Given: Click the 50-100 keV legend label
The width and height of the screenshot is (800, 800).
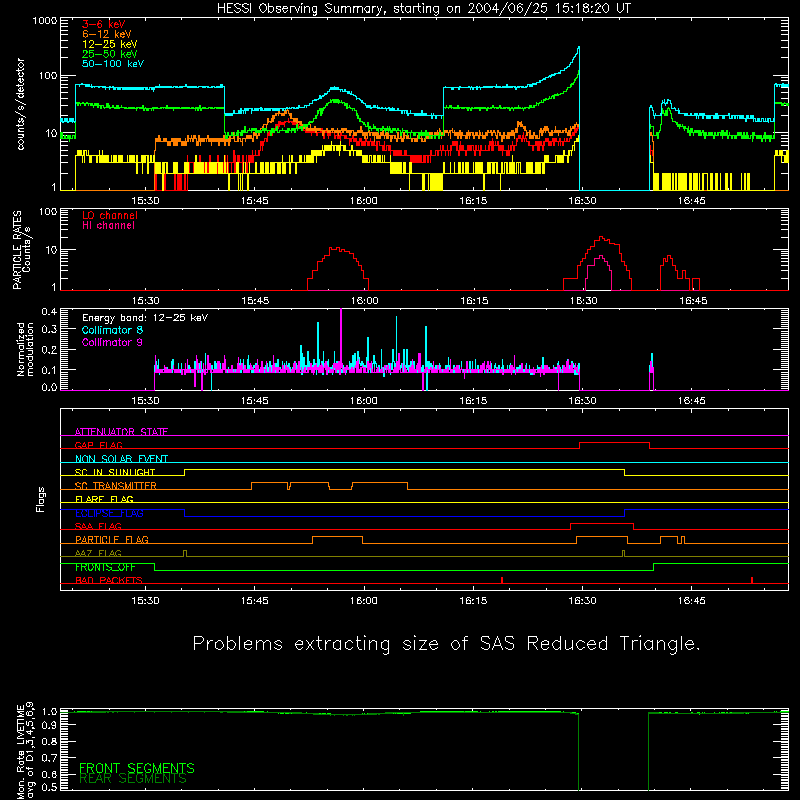Looking at the screenshot, I should pyautogui.click(x=113, y=64).
